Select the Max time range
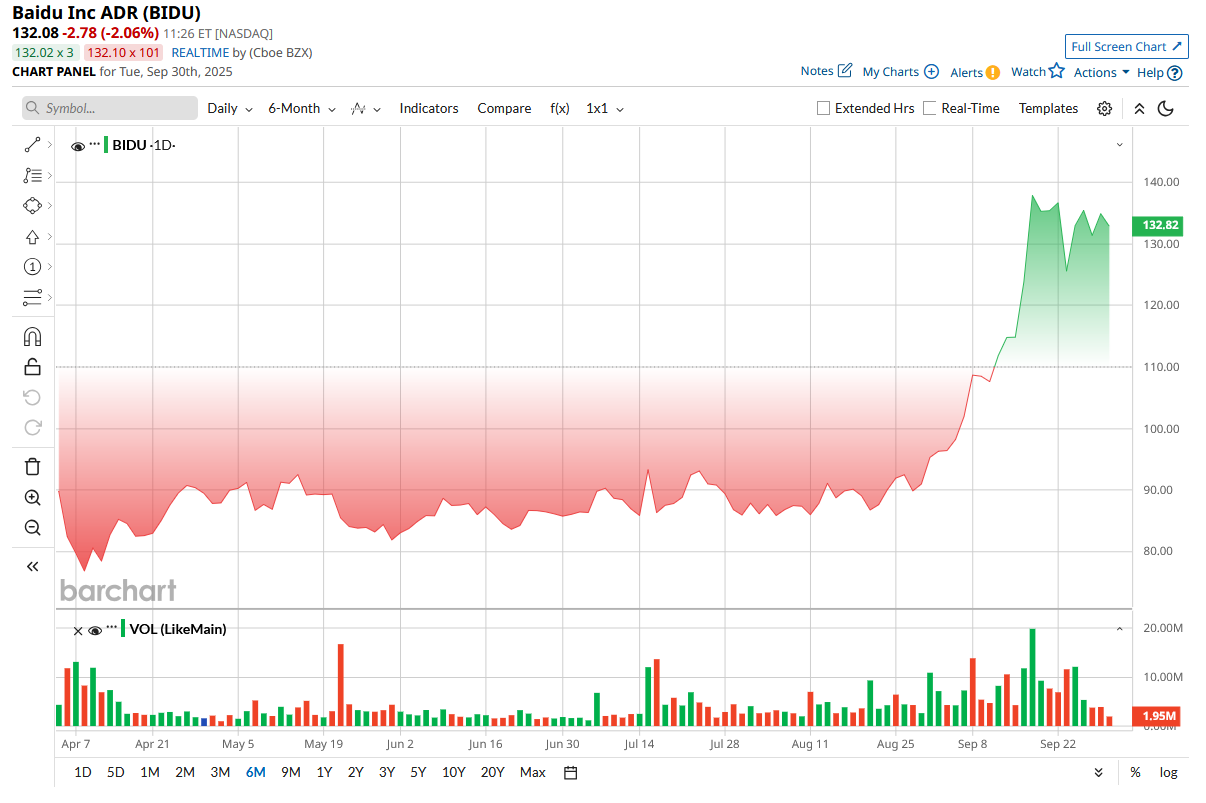The height and width of the screenshot is (803, 1206). click(x=533, y=772)
